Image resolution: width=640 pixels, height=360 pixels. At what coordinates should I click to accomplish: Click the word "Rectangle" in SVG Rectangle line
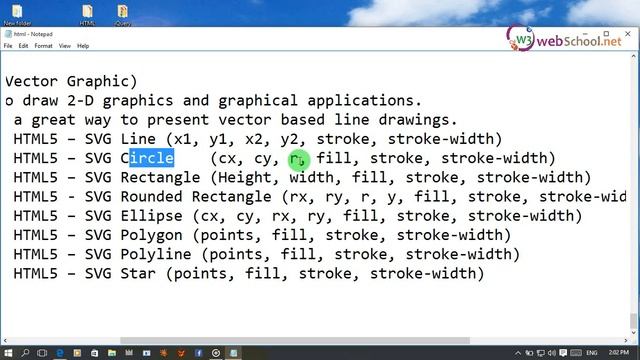[x=160, y=178]
